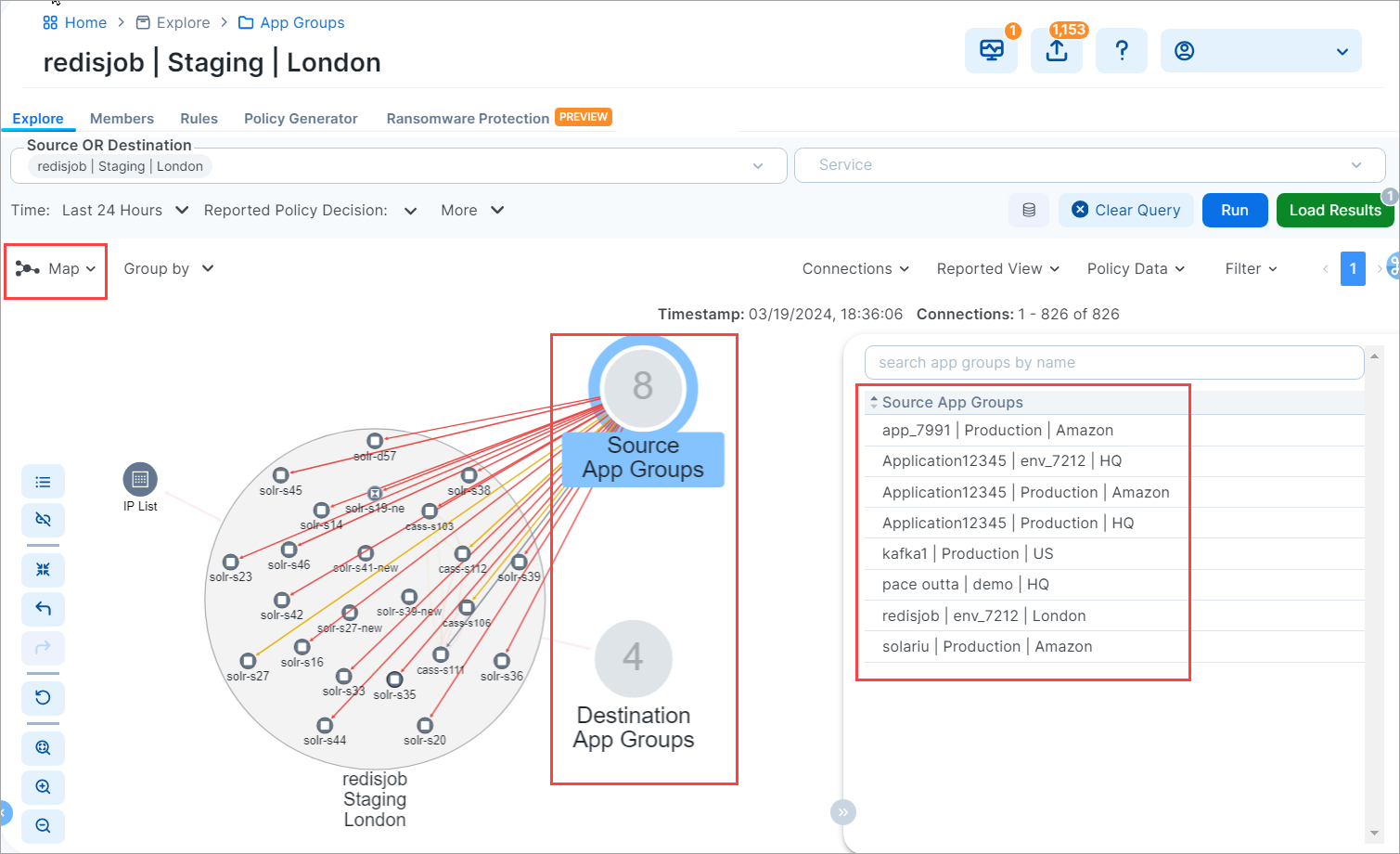The width and height of the screenshot is (1400, 854).
Task: Click the upload icon showing 1,153
Action: 1056,51
